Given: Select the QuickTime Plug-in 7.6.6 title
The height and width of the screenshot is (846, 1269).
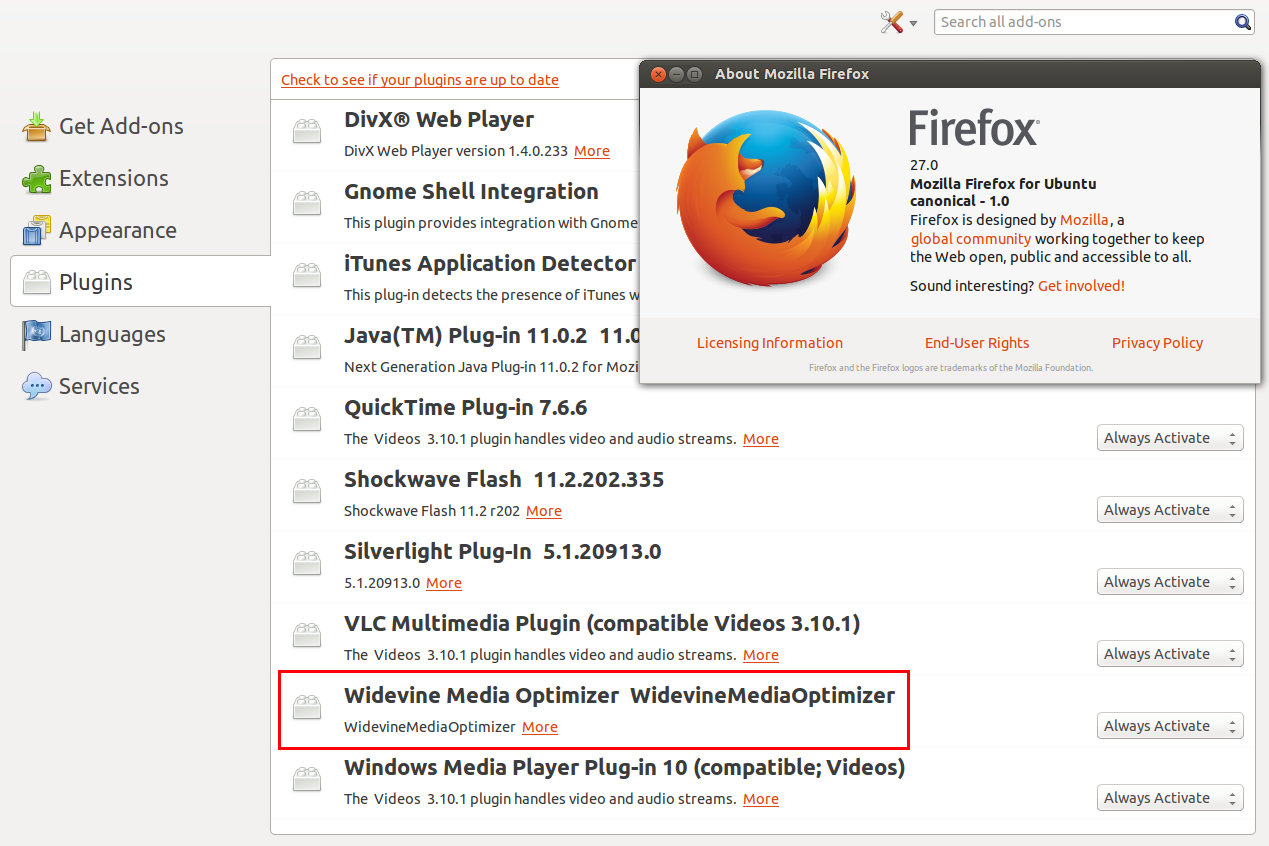Looking at the screenshot, I should coord(466,408).
